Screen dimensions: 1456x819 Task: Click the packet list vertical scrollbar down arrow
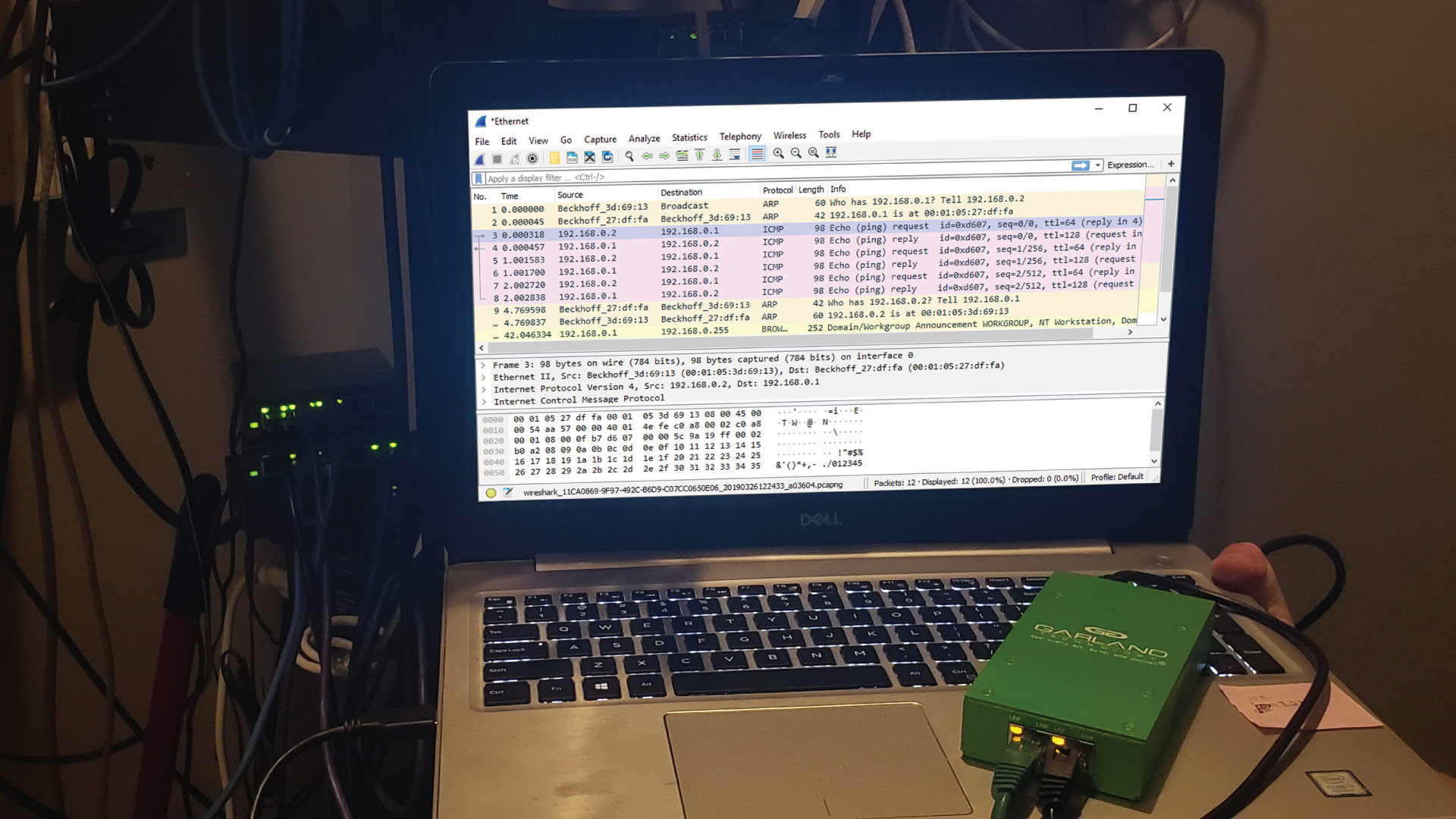pos(1163,319)
